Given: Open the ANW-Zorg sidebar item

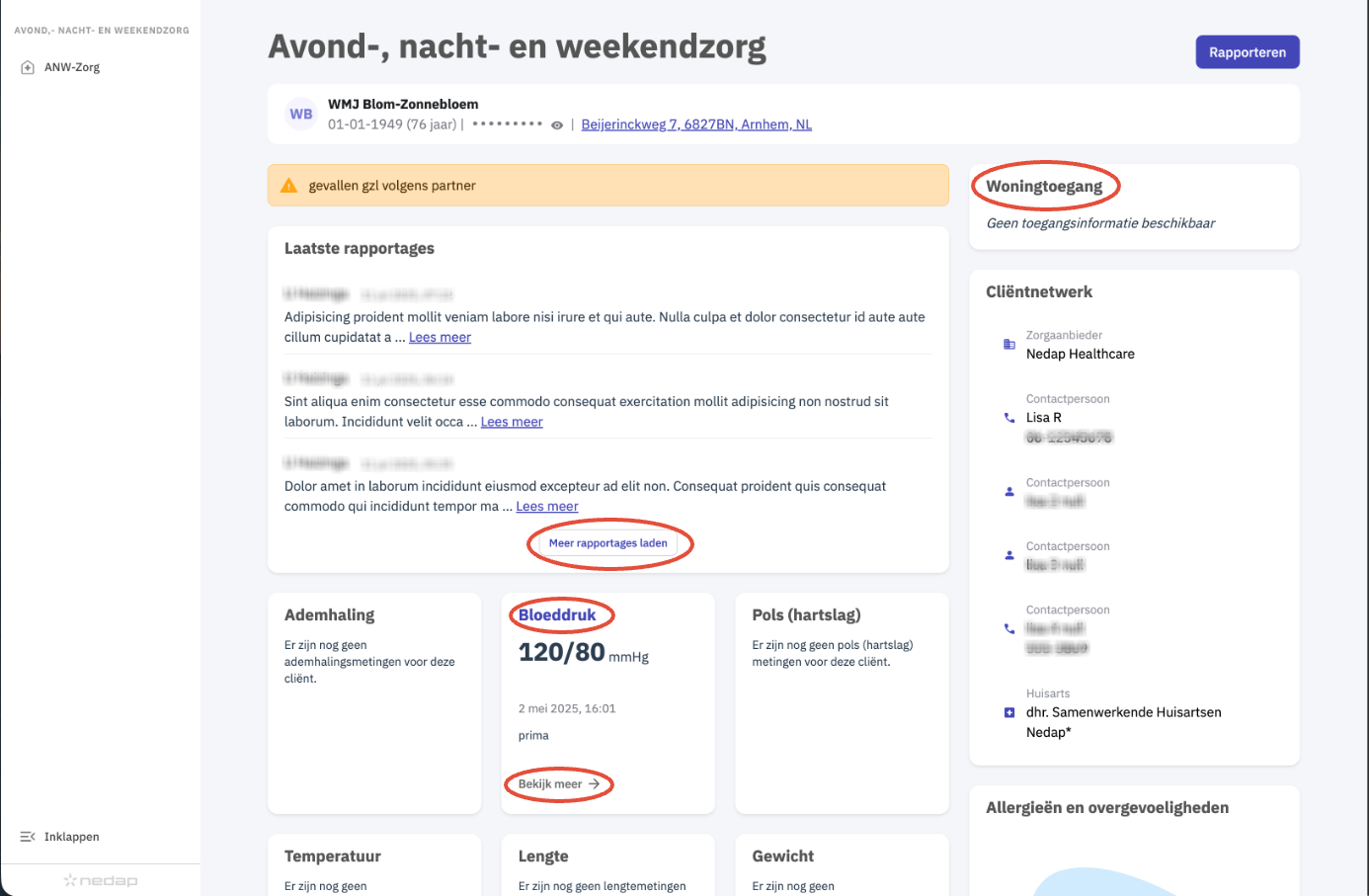Looking at the screenshot, I should (60, 67).
